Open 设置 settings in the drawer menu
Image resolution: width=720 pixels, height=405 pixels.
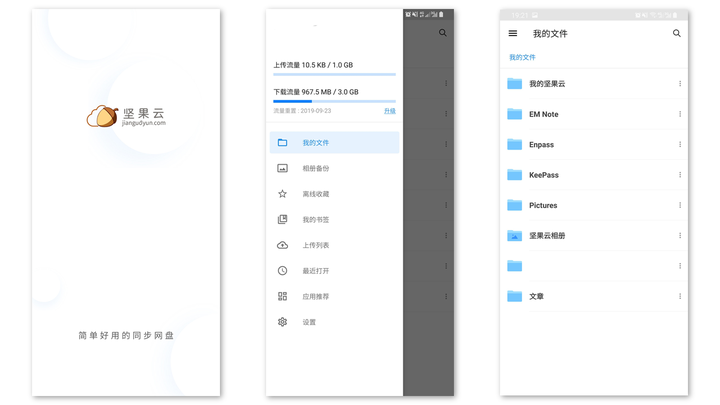point(334,322)
